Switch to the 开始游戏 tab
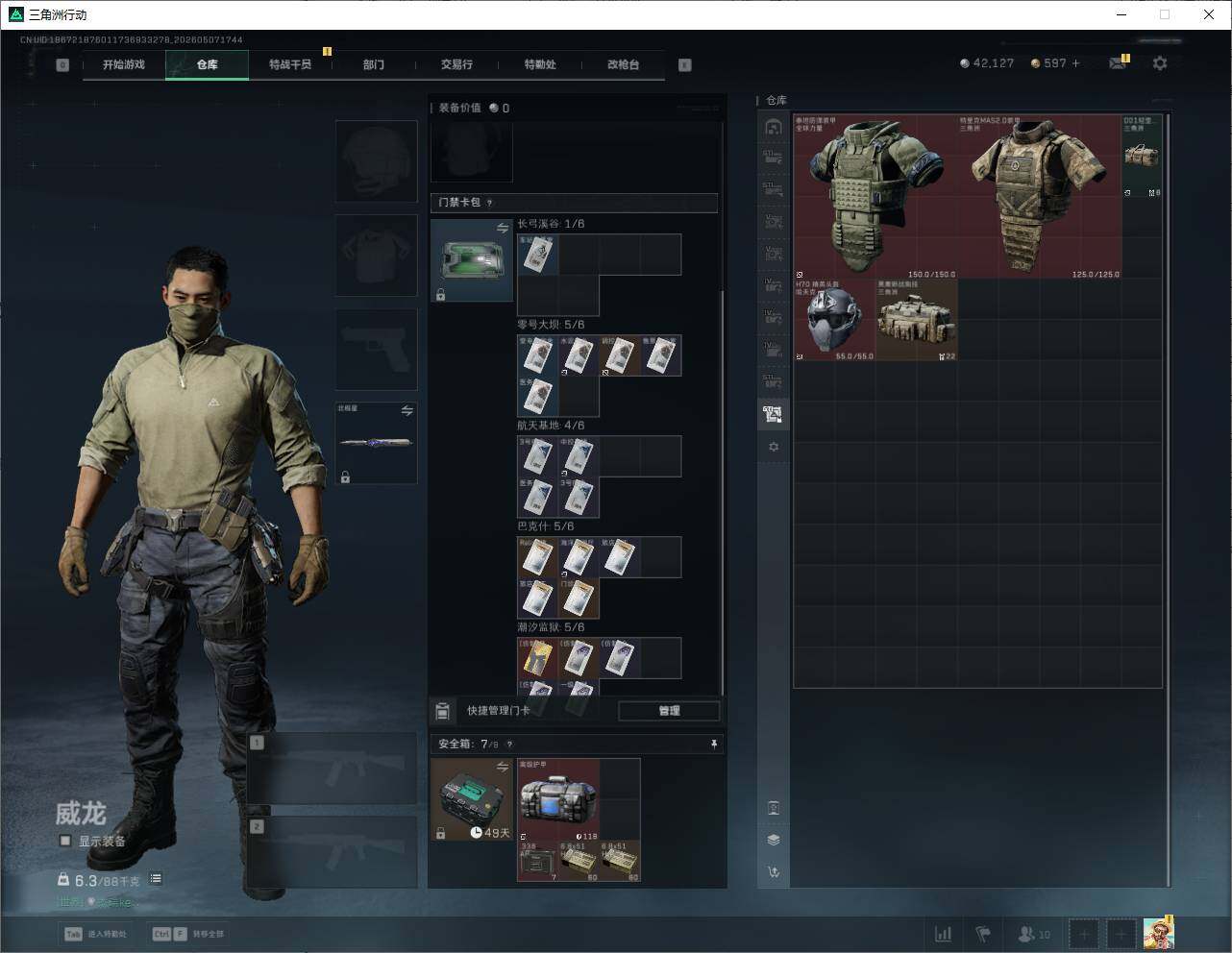Viewport: 1232px width, 953px height. 124,64
